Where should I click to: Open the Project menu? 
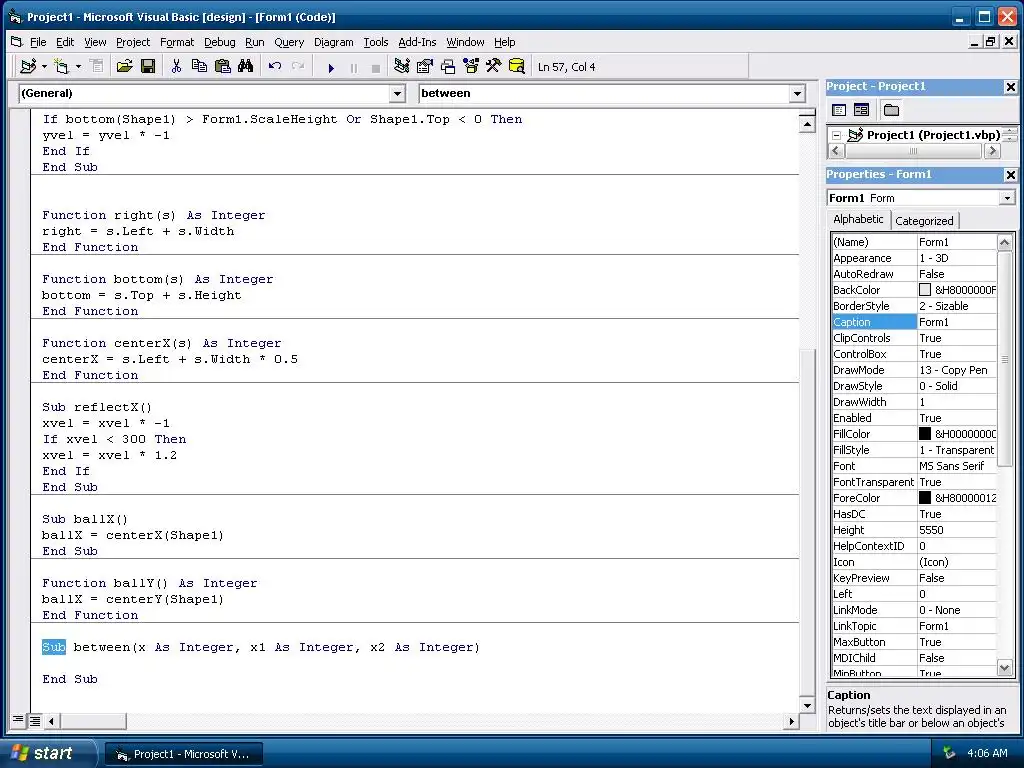click(x=133, y=42)
